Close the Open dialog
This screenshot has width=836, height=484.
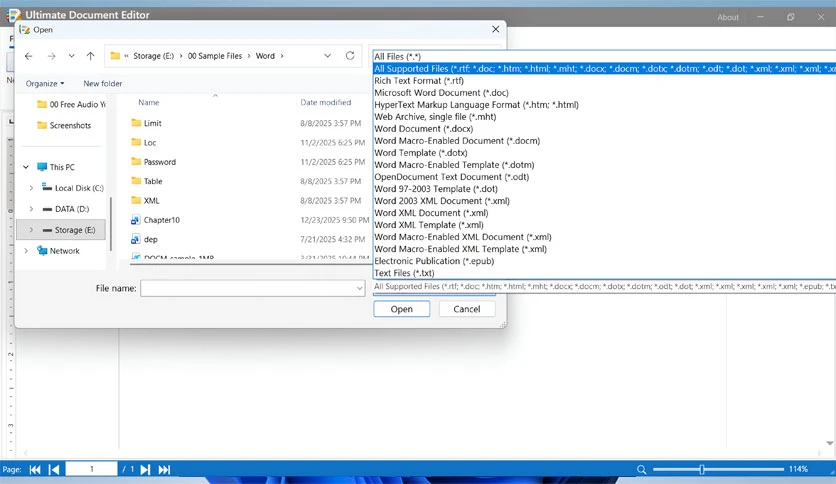click(x=495, y=29)
